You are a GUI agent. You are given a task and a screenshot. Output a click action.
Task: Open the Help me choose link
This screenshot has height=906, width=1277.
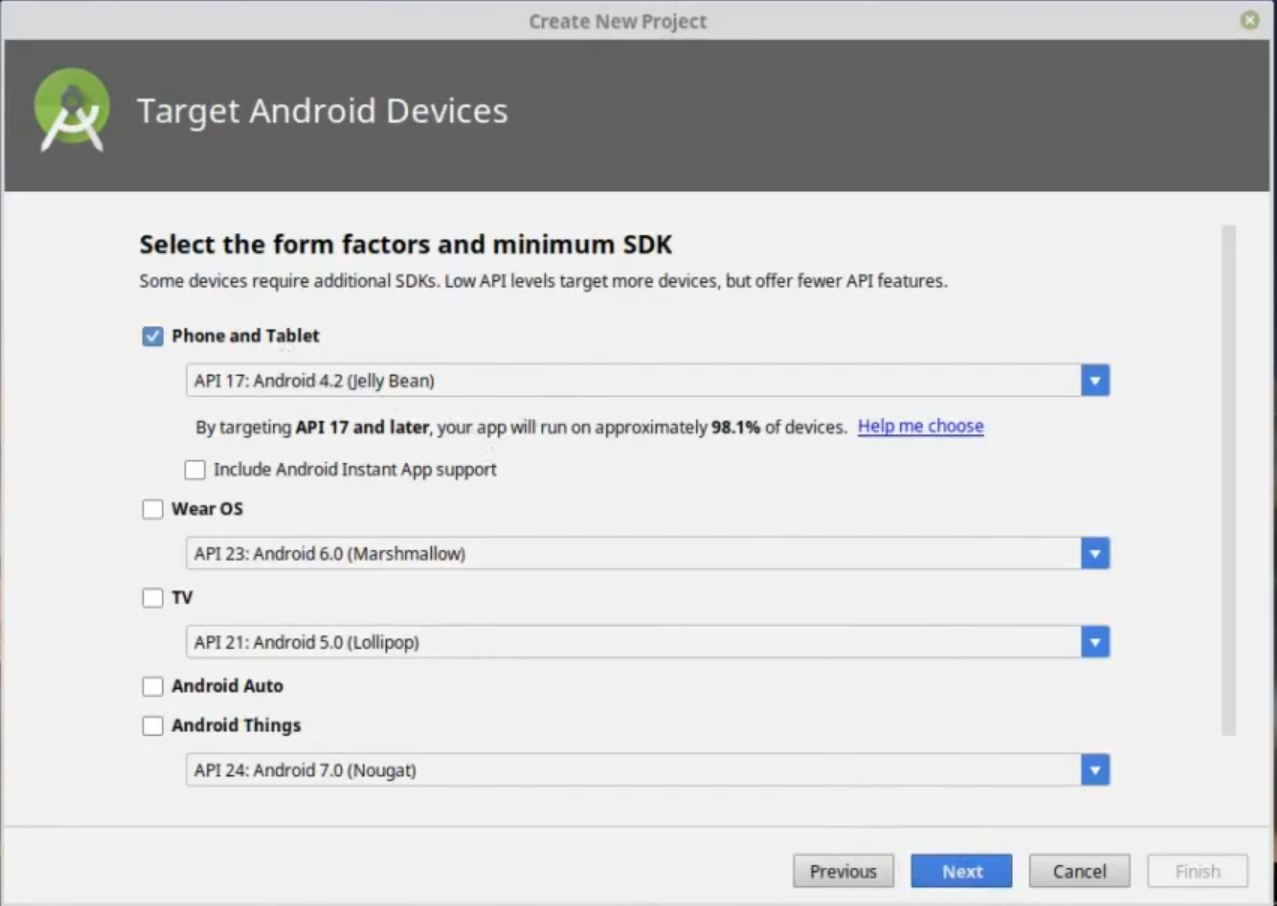(x=919, y=426)
